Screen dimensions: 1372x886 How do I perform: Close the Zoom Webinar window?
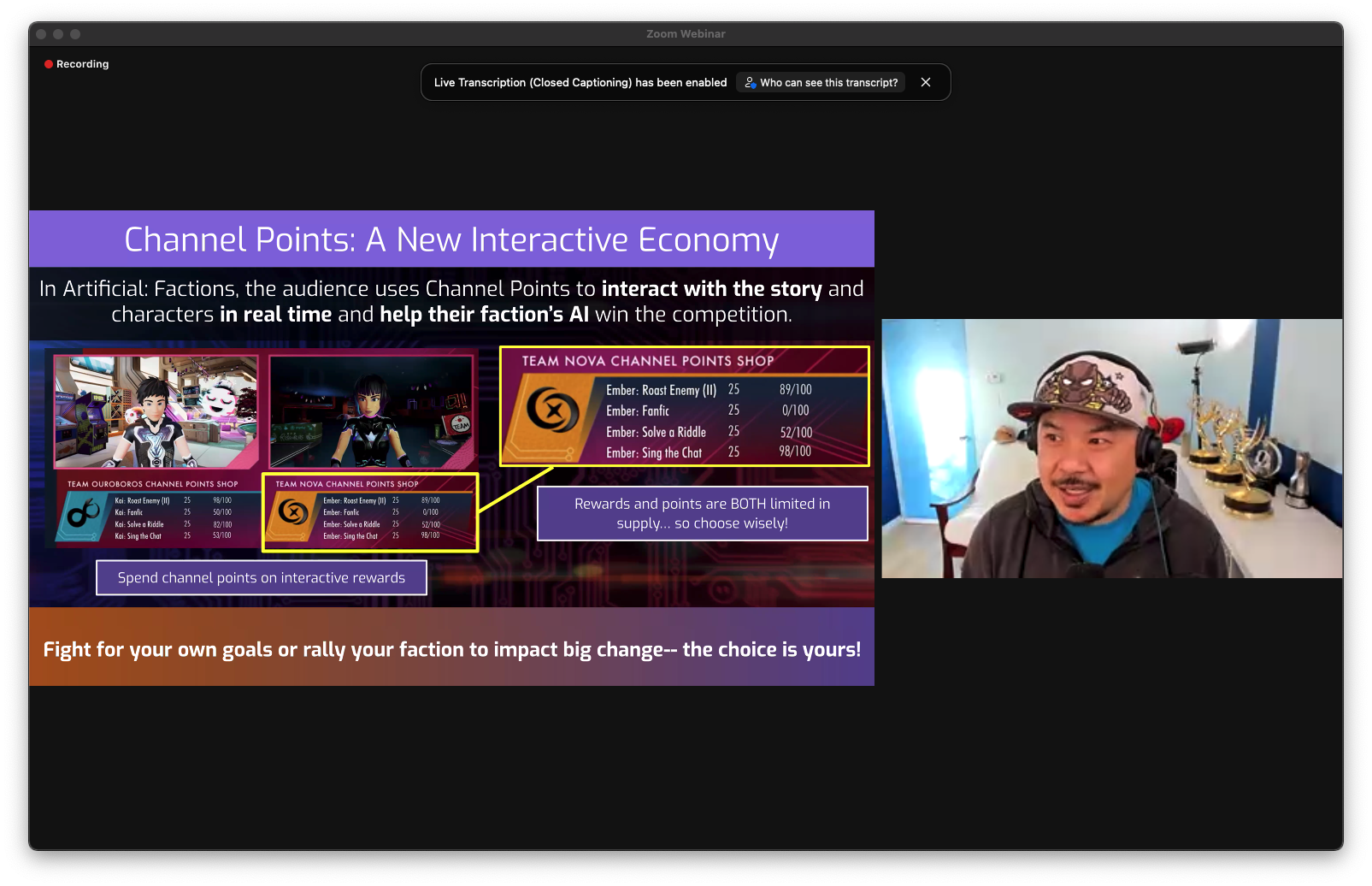[x=41, y=34]
